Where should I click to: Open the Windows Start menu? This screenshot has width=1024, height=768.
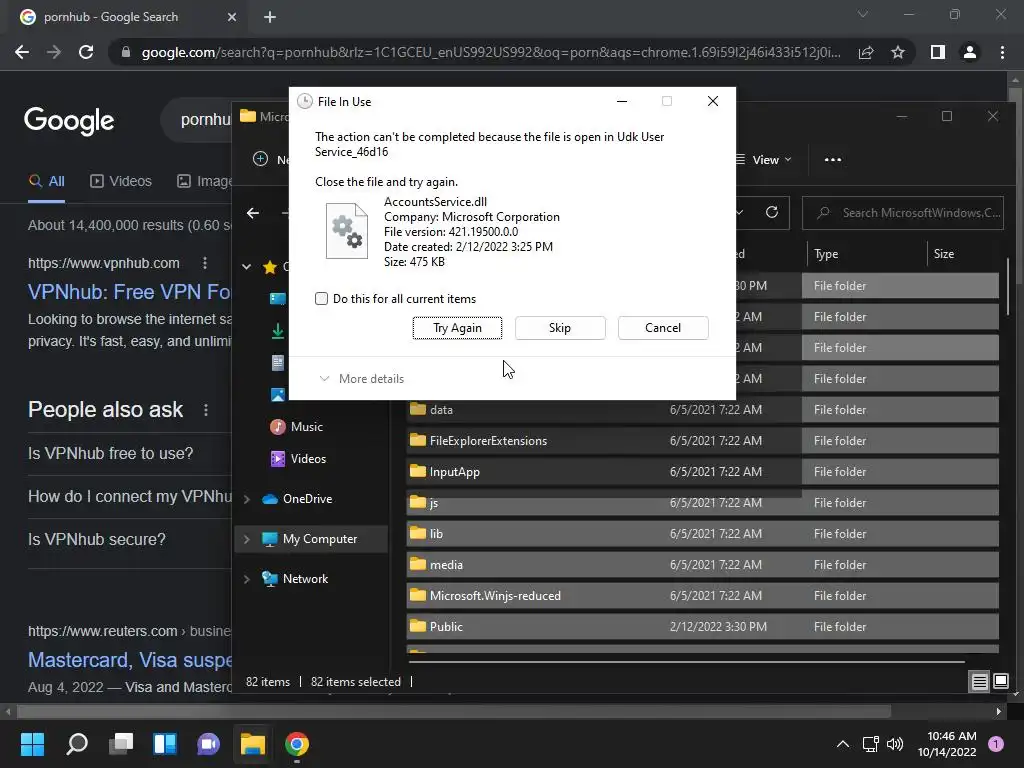(x=32, y=744)
